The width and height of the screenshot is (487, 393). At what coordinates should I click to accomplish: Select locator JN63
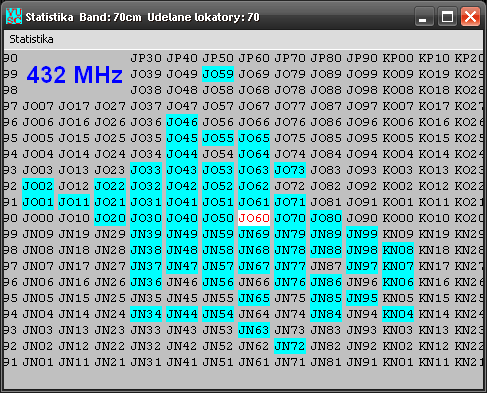254,330
